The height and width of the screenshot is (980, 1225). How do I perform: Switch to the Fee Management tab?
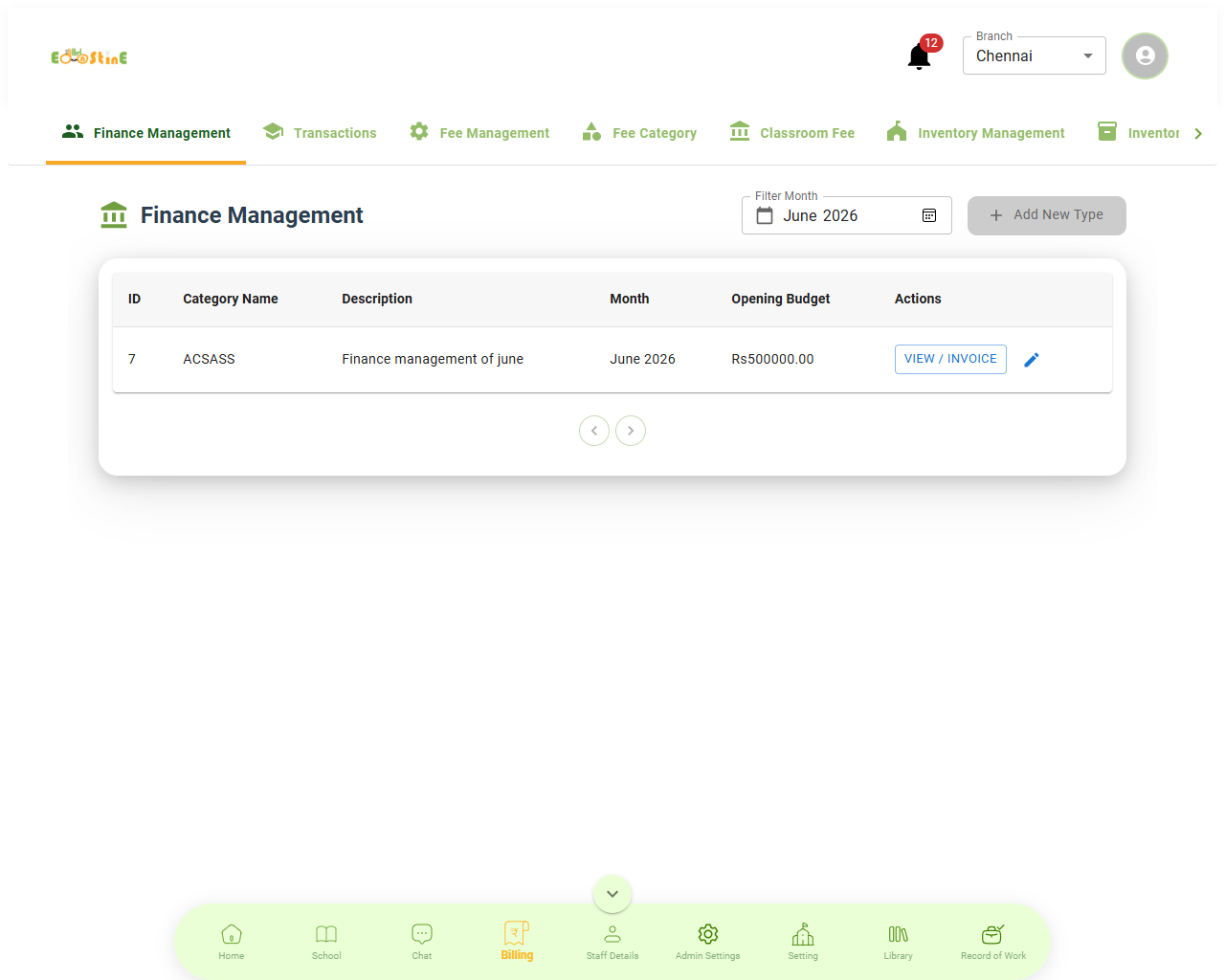479,133
